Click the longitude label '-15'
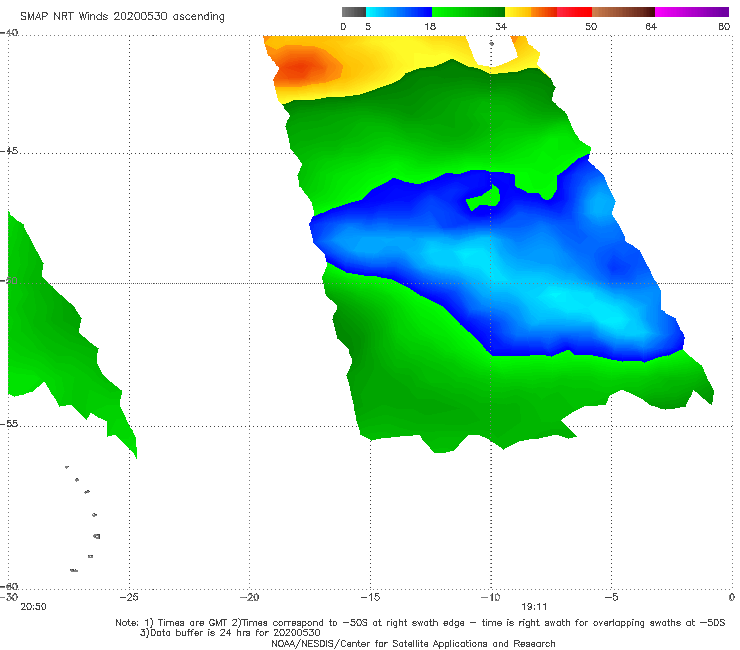This screenshot has width=740, height=650. (x=370, y=597)
